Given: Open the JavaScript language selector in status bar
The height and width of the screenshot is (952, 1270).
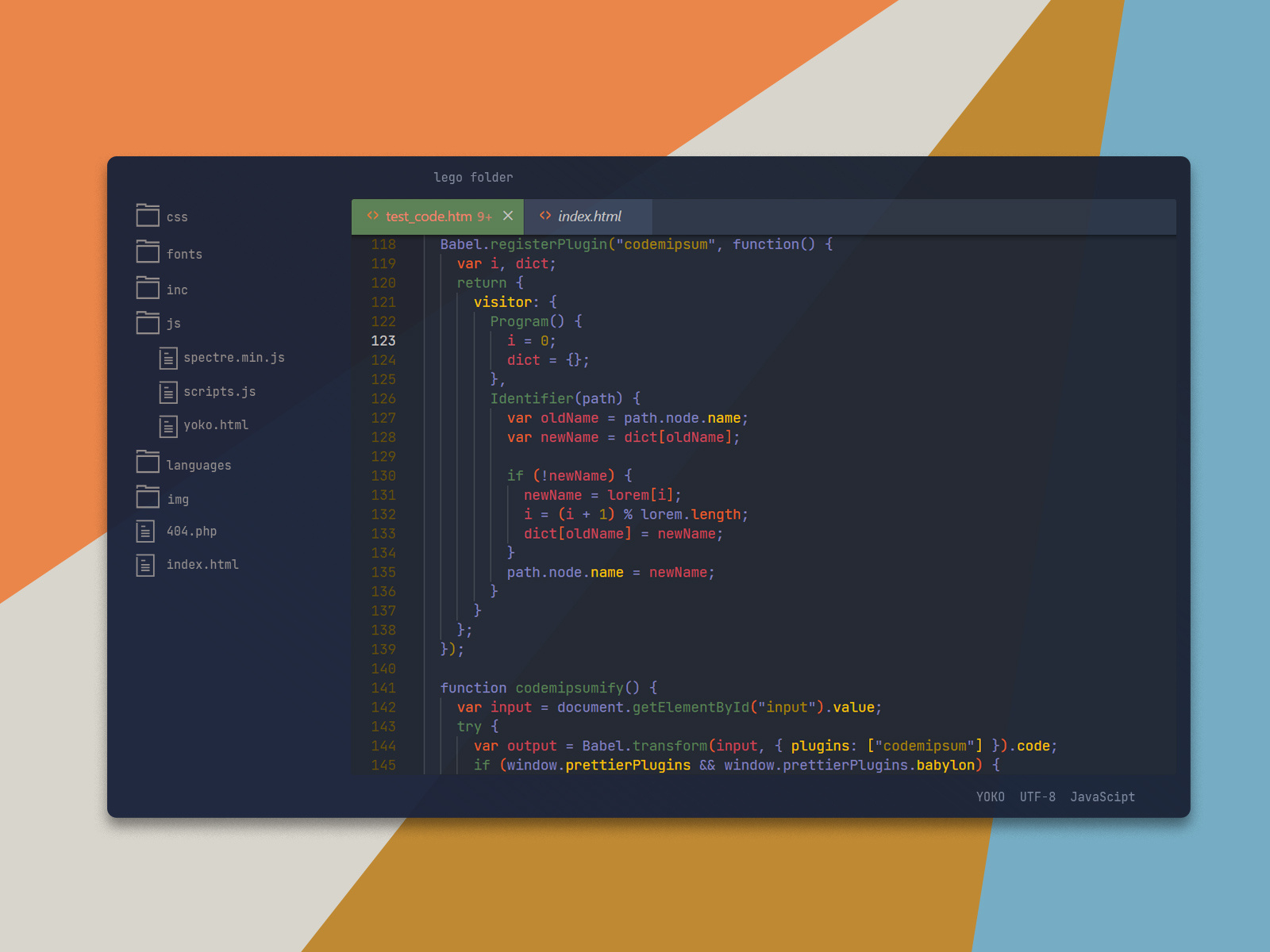Looking at the screenshot, I should tap(1103, 797).
